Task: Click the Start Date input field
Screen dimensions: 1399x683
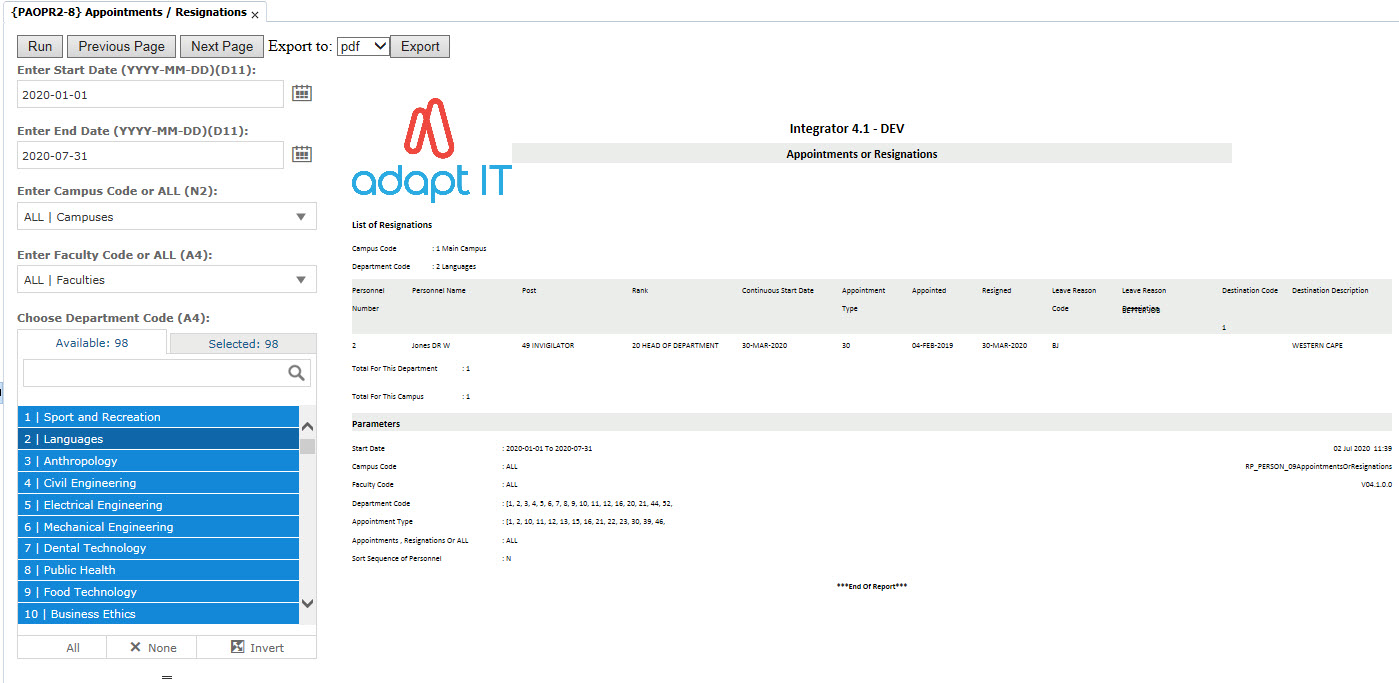Action: (150, 94)
